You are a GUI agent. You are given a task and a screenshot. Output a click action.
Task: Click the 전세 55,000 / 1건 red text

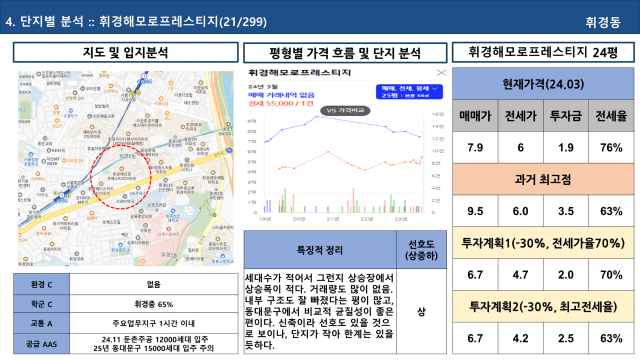point(280,104)
